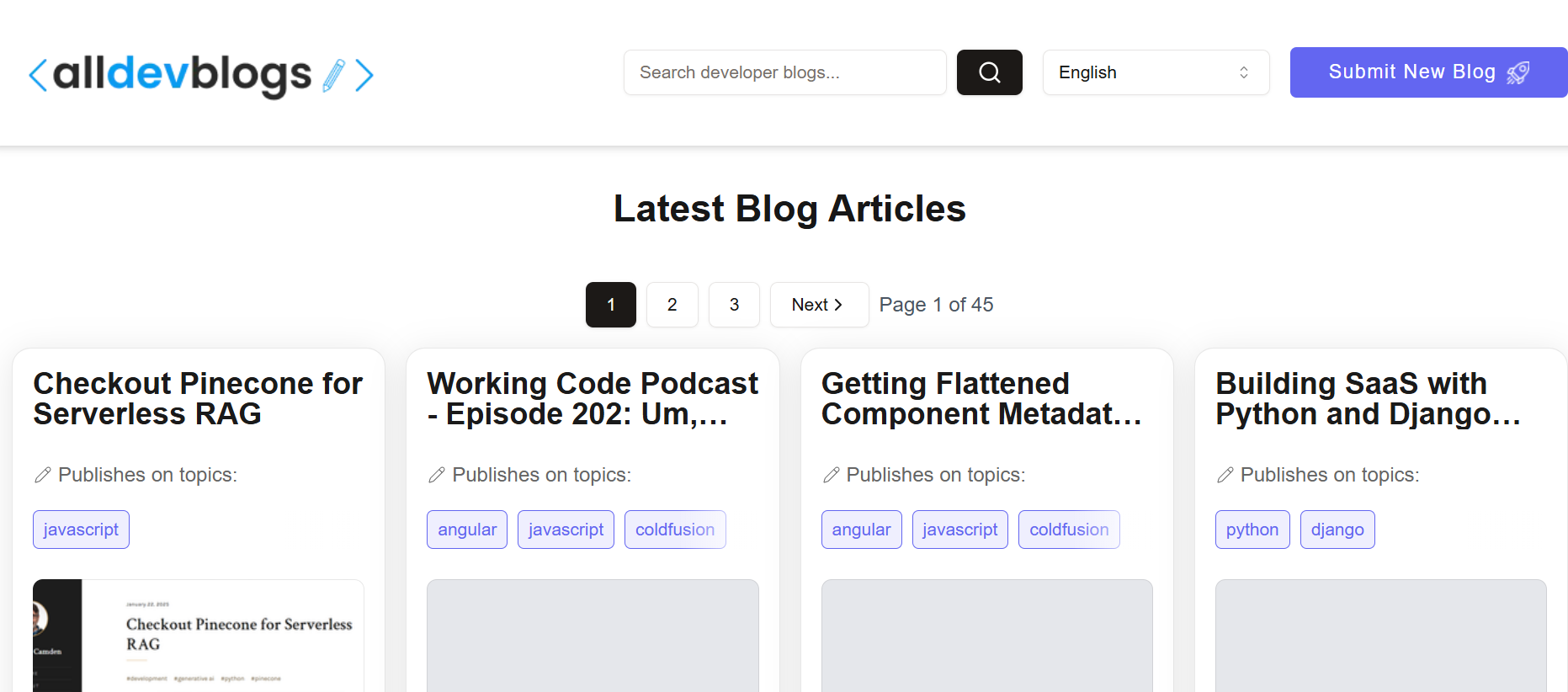The width and height of the screenshot is (1568, 692).
Task: Click the magnifying glass search button
Action: 989,72
